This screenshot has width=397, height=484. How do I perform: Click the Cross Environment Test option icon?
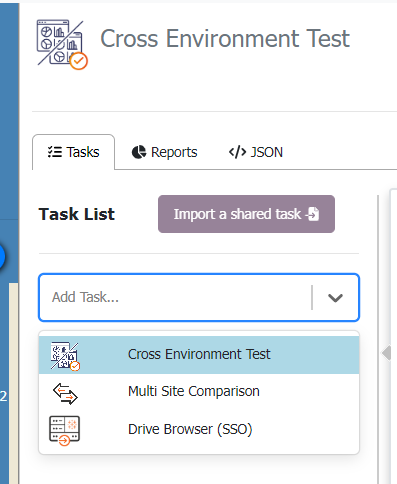tap(65, 356)
